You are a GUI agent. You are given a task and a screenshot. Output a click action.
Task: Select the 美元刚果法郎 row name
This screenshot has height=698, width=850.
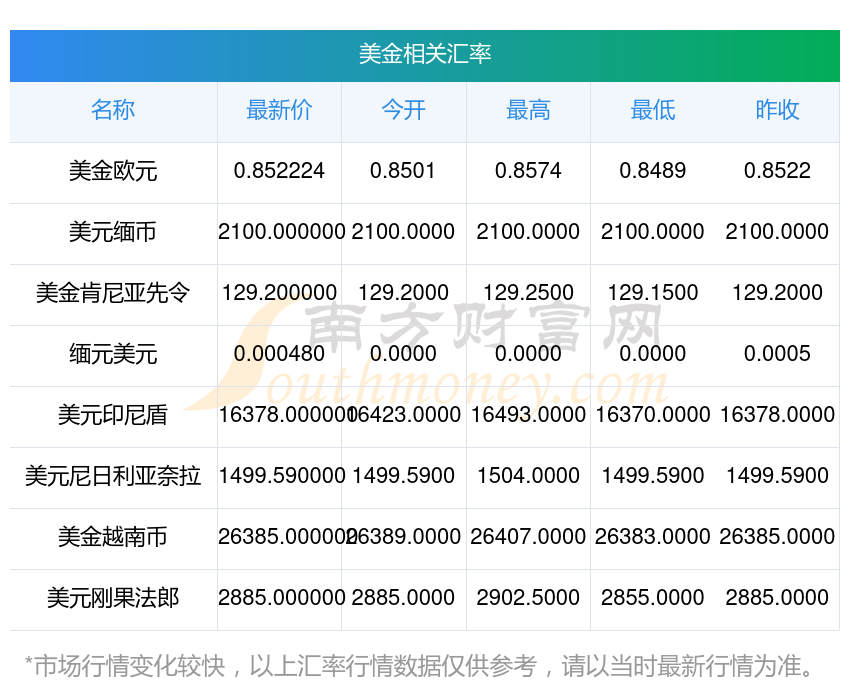113,598
